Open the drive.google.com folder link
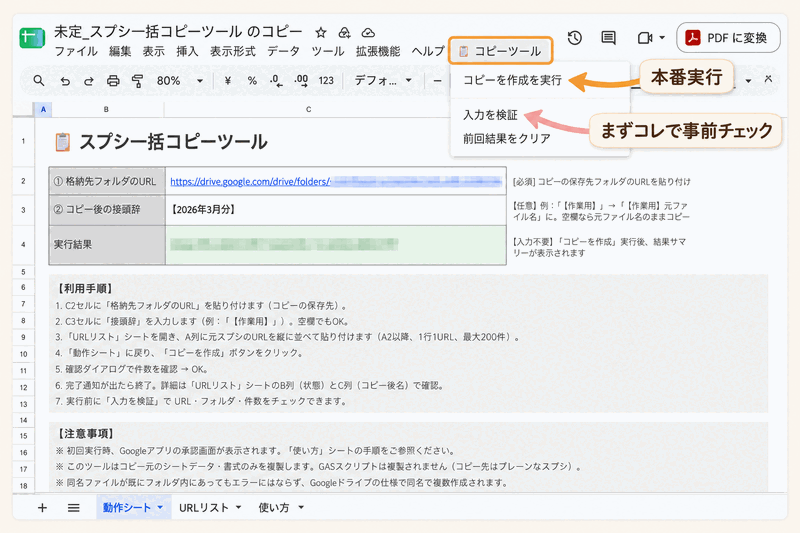800x533 pixels. point(250,182)
